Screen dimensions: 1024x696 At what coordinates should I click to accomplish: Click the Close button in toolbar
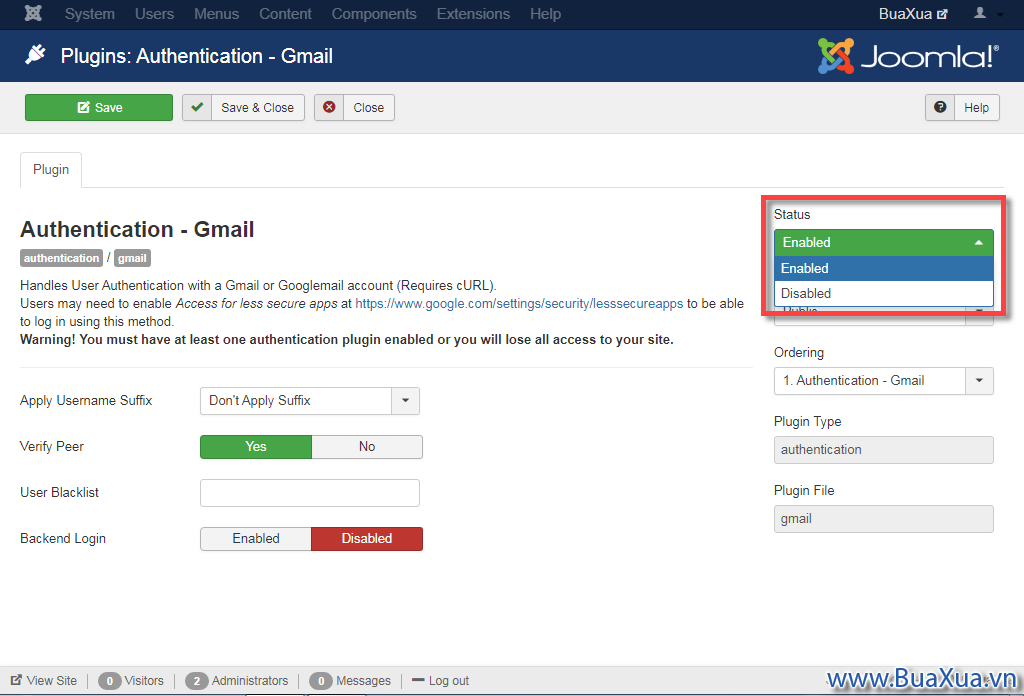[355, 107]
